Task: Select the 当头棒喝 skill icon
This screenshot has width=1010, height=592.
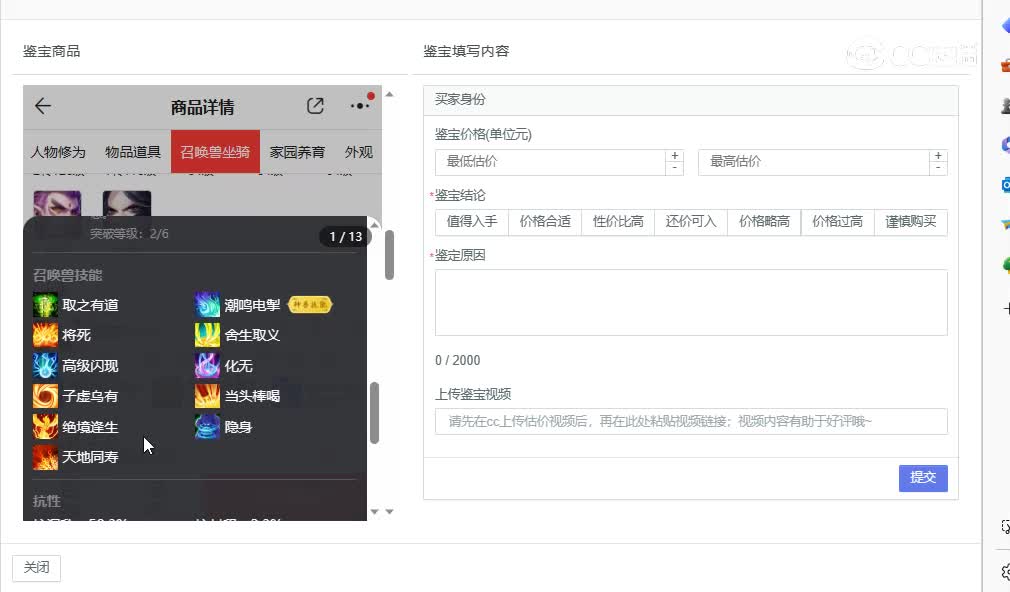Action: [207, 396]
